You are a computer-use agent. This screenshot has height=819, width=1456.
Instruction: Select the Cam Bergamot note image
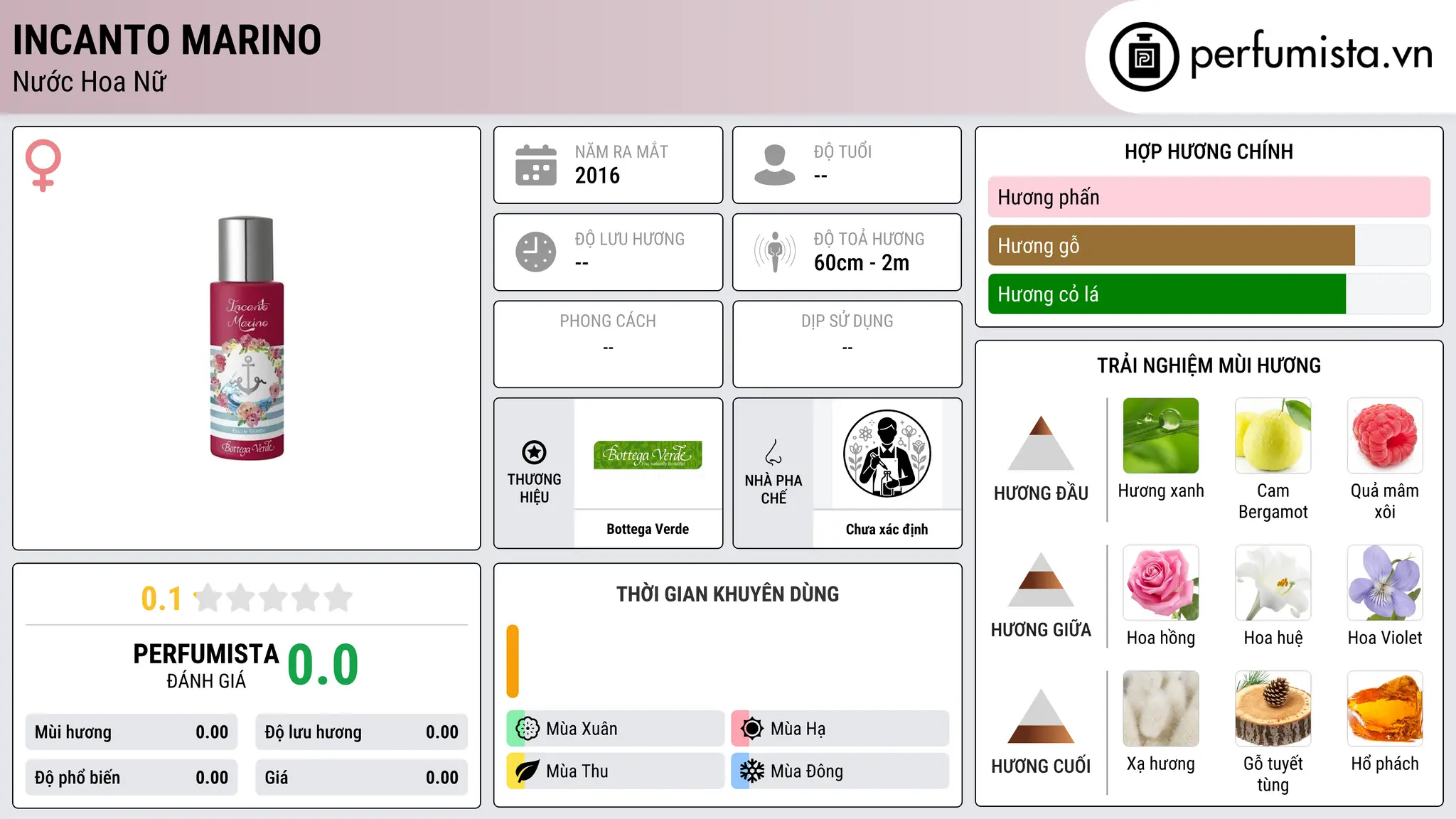[x=1273, y=436]
